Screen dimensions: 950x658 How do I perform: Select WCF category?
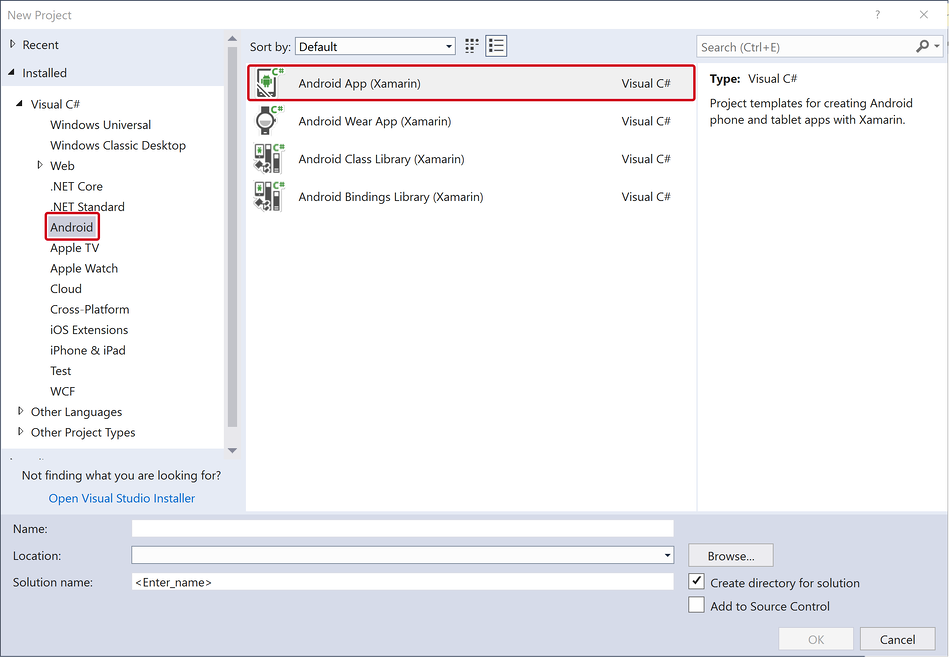point(62,391)
